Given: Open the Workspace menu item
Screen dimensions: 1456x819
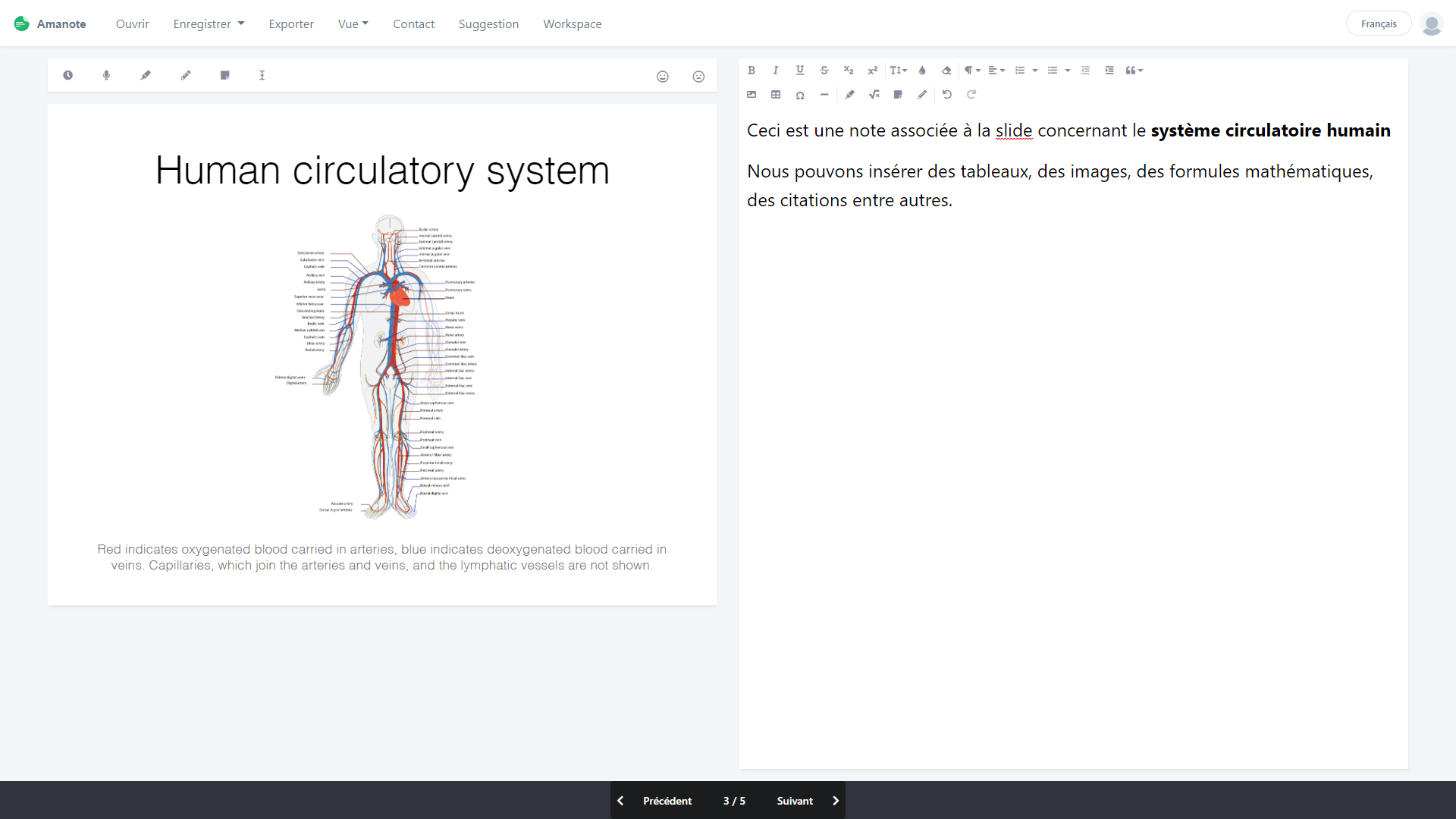Looking at the screenshot, I should 572,24.
